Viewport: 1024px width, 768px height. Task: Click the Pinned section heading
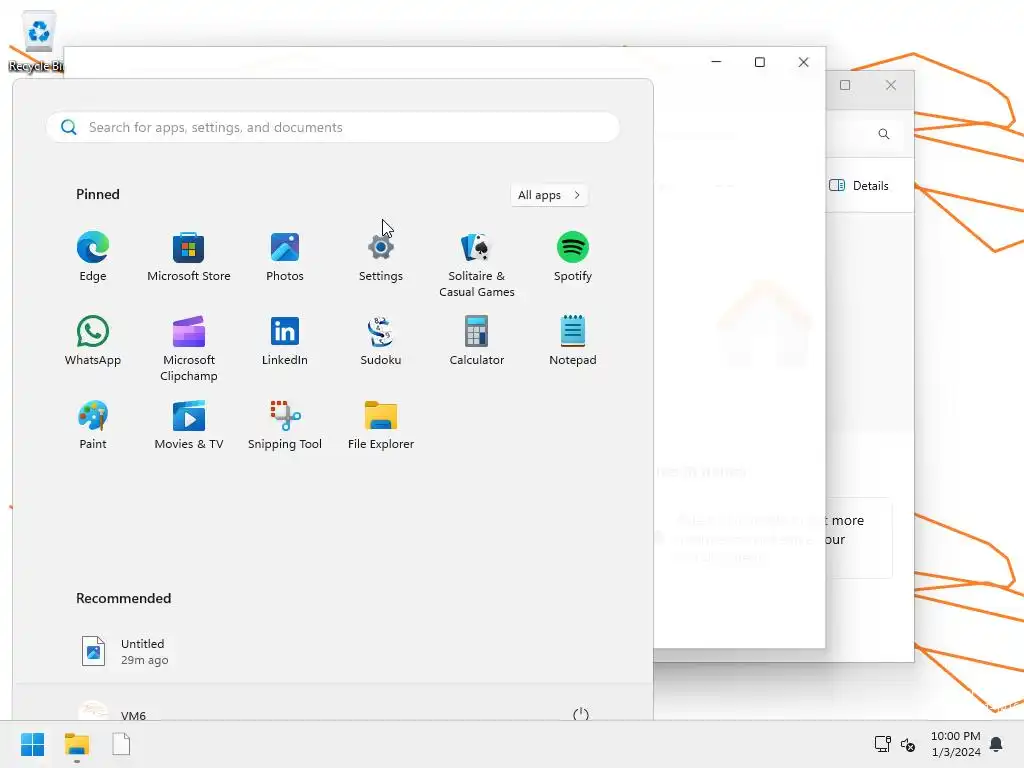pos(98,194)
